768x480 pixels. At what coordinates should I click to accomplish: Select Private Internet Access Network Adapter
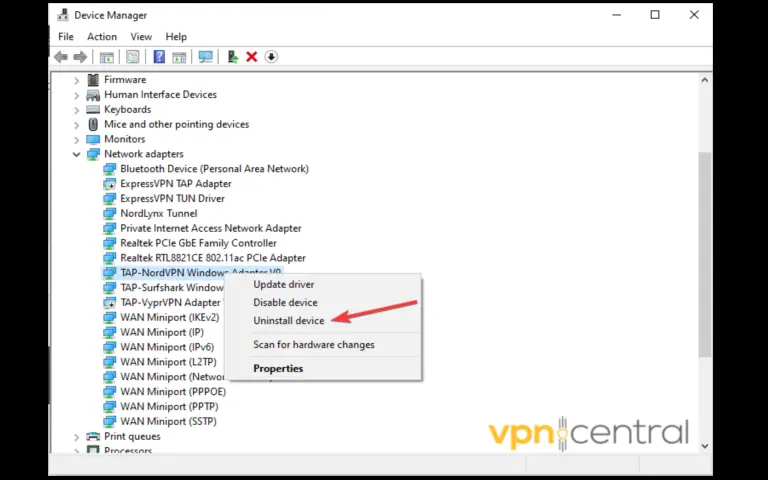tap(211, 228)
